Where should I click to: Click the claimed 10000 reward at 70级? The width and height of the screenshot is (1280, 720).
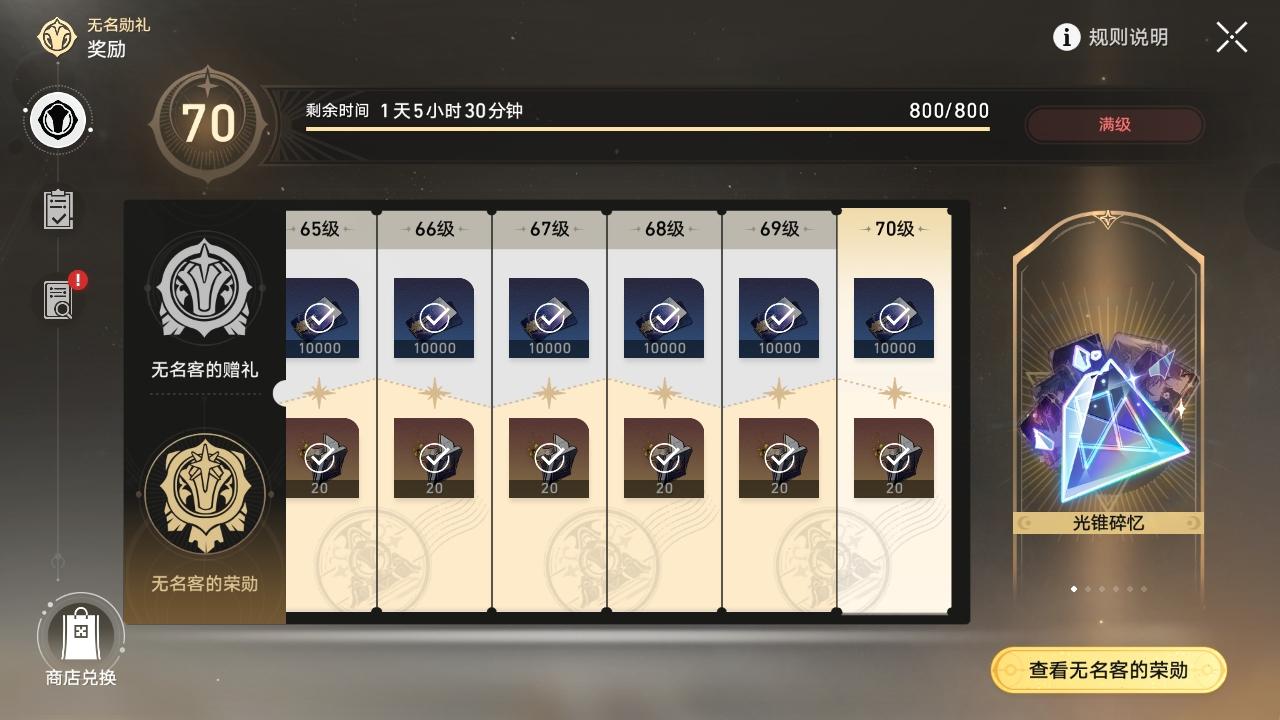click(x=894, y=318)
